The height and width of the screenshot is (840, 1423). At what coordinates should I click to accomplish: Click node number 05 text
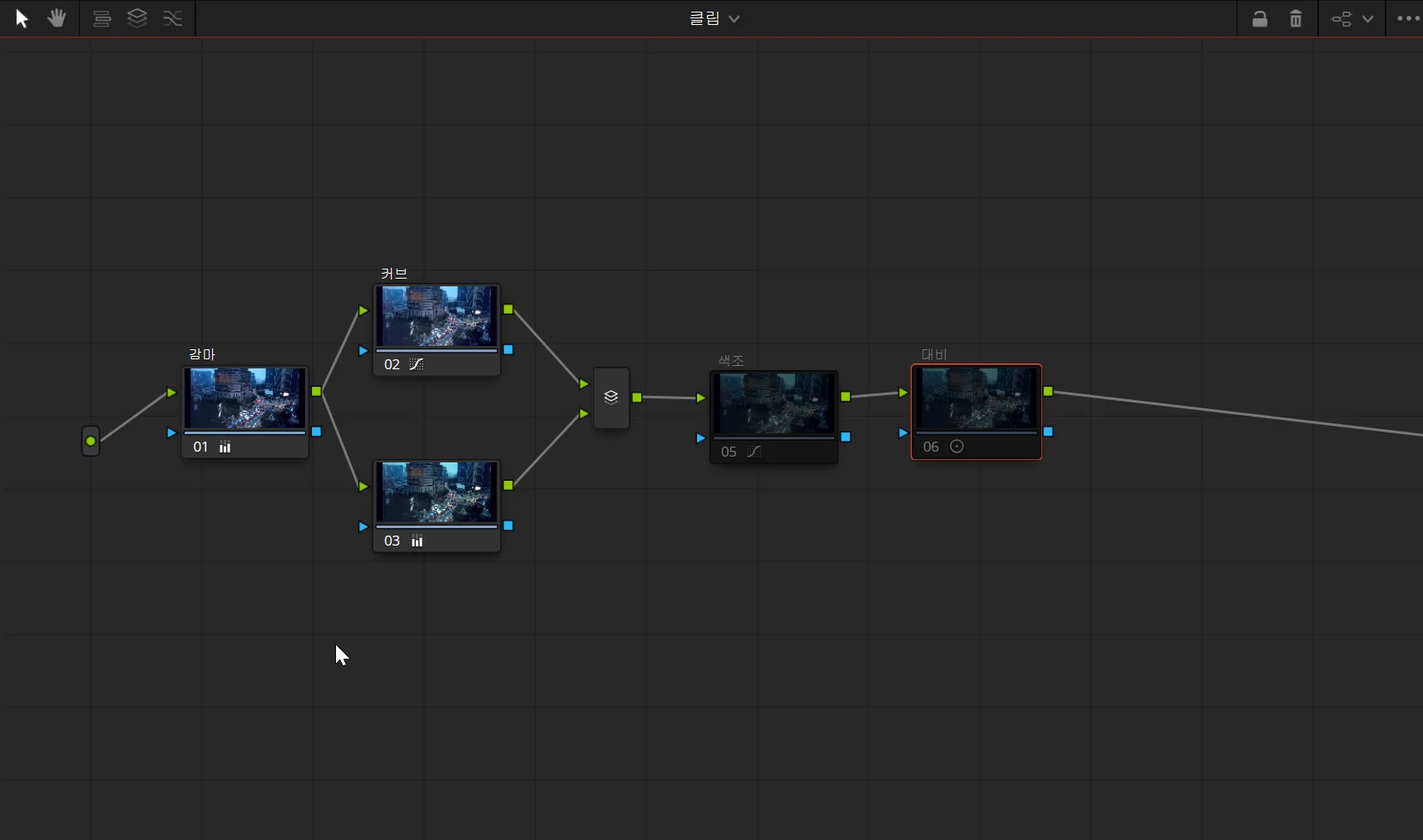point(729,452)
